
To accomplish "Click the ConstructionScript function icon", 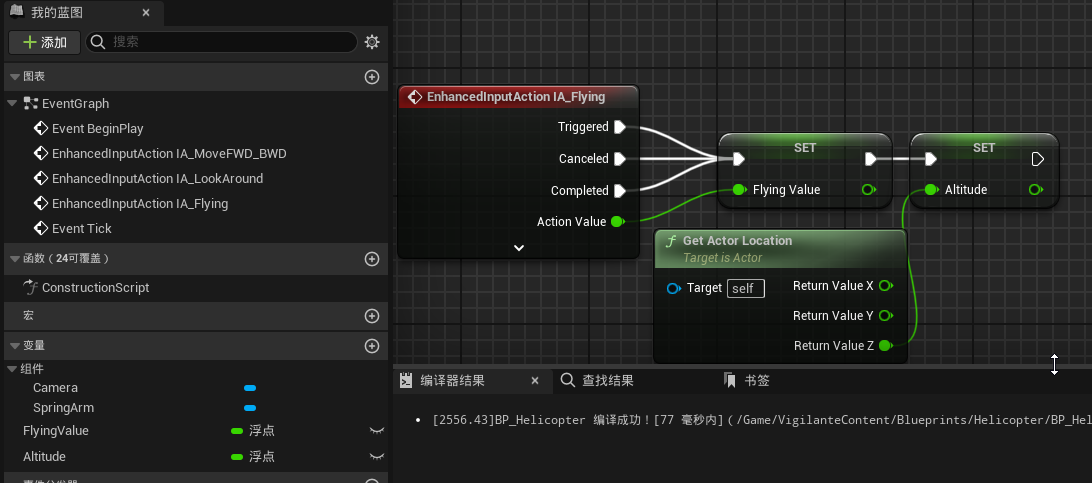I will (x=30, y=287).
